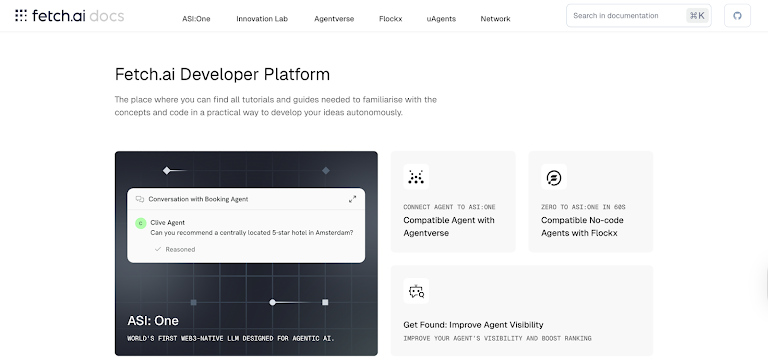768x364 pixels.
Task: Open the uAgents navigation item
Action: [441, 19]
